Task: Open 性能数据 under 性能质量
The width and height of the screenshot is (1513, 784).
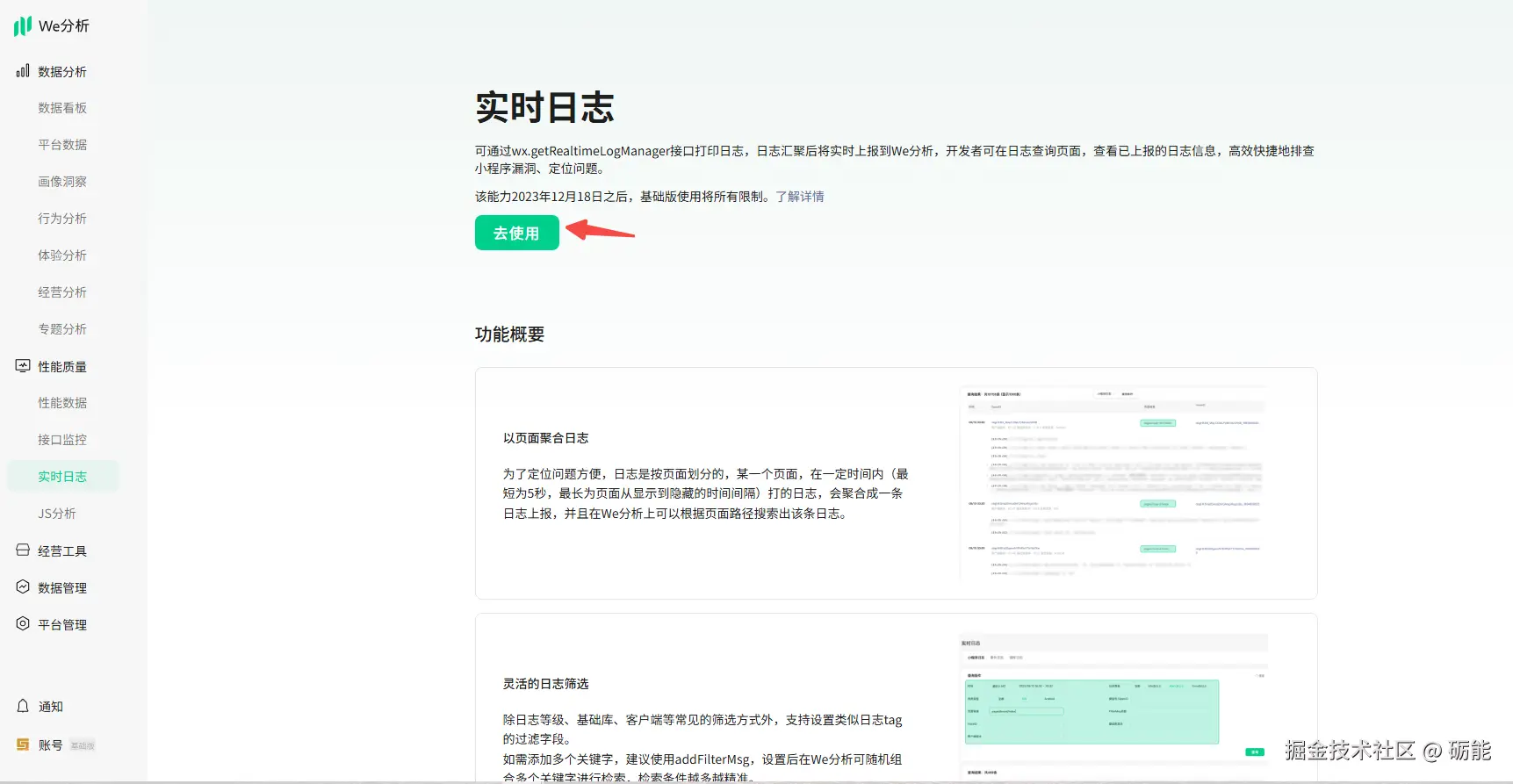Action: pos(62,403)
